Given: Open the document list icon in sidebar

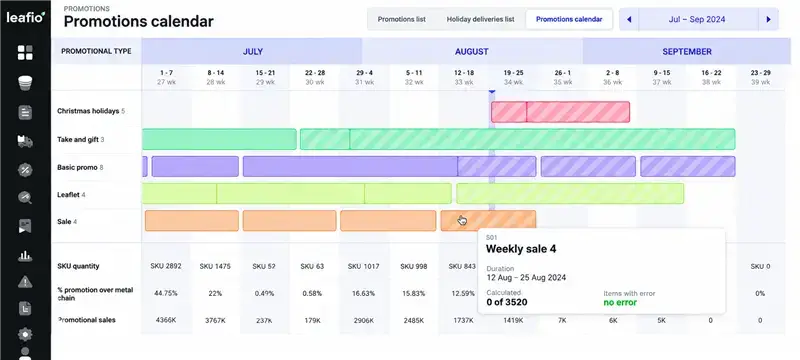Looking at the screenshot, I should pos(25,112).
